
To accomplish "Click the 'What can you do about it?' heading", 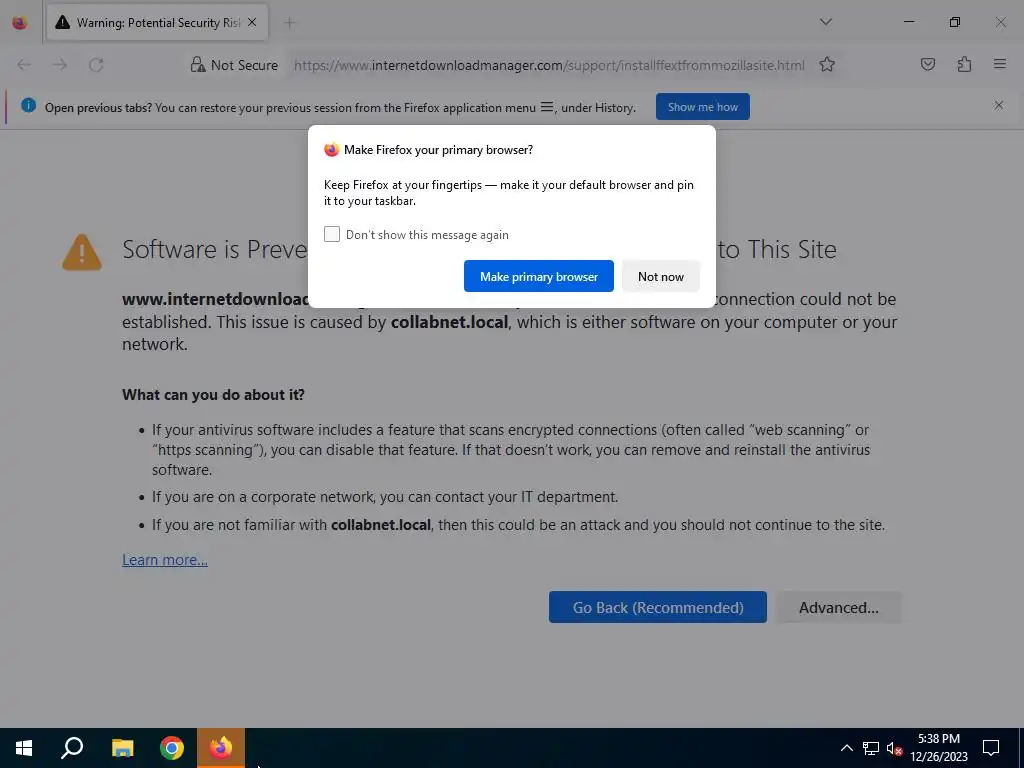I will click(213, 394).
